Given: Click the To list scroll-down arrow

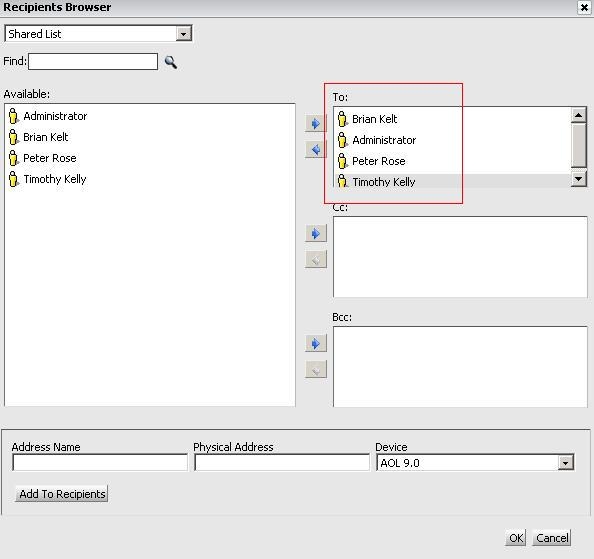Looking at the screenshot, I should (x=578, y=179).
